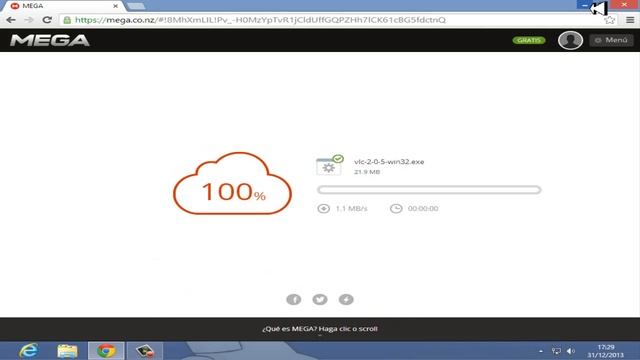Click the 21.9 MB file size

point(367,172)
